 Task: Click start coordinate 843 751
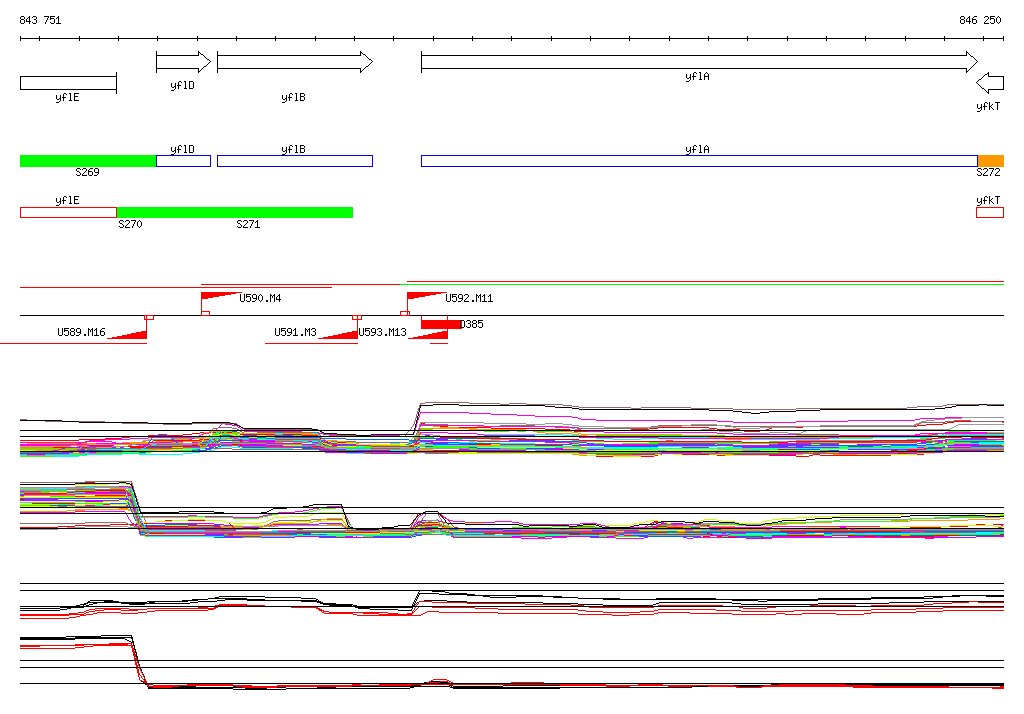point(40,20)
